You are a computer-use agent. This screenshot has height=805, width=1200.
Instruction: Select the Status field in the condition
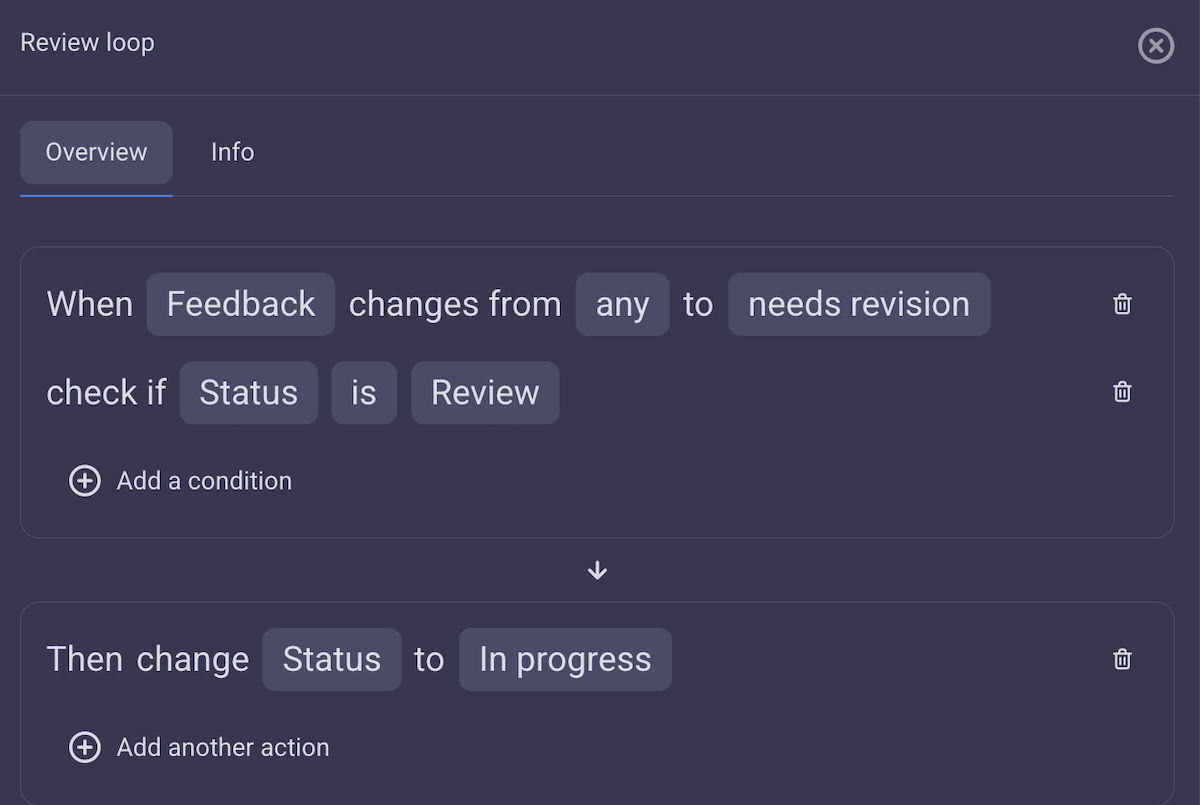[x=249, y=392]
